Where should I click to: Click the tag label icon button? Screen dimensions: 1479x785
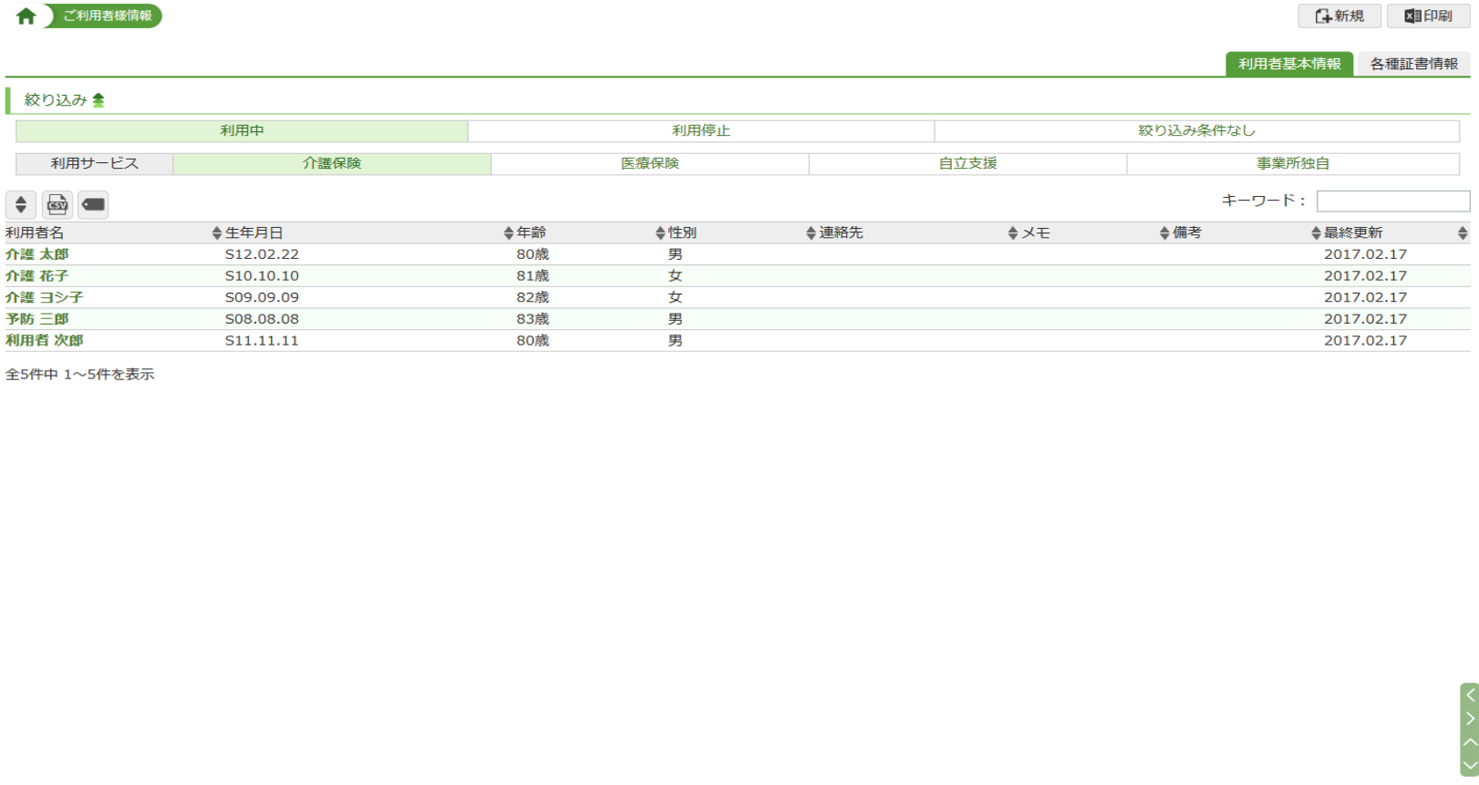[x=93, y=205]
